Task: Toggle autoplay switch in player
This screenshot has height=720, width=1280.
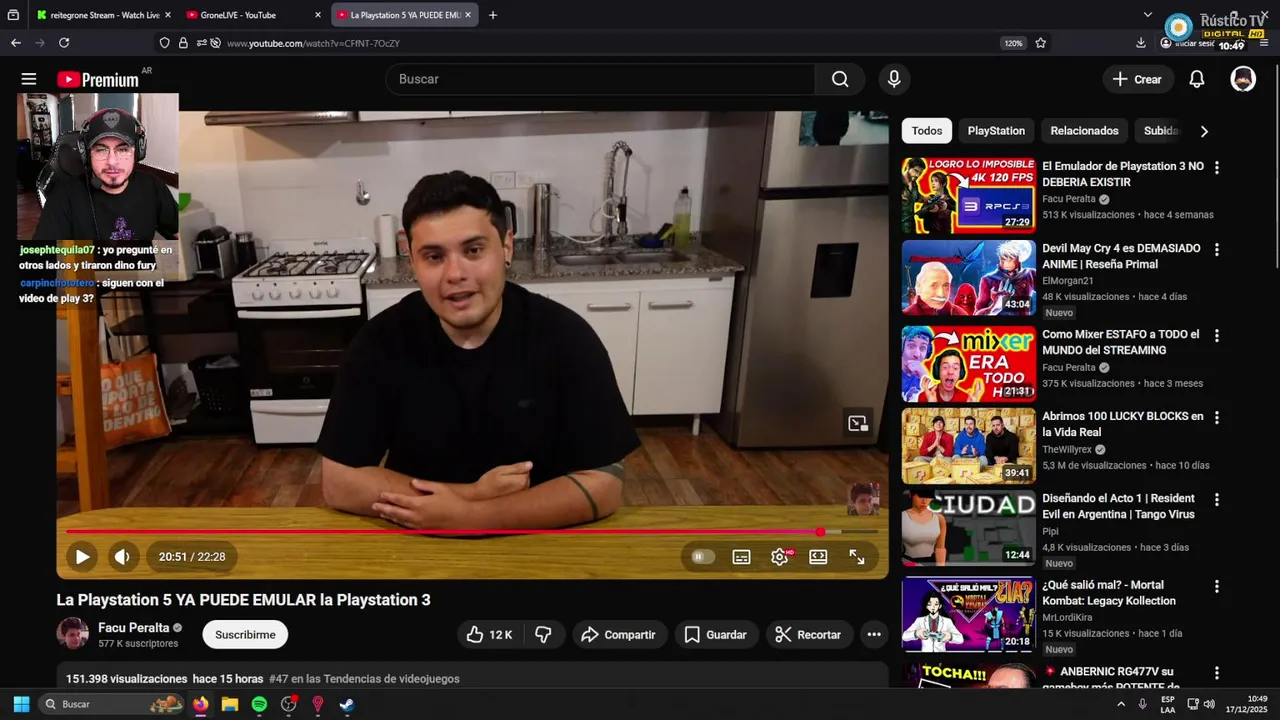Action: pos(703,557)
